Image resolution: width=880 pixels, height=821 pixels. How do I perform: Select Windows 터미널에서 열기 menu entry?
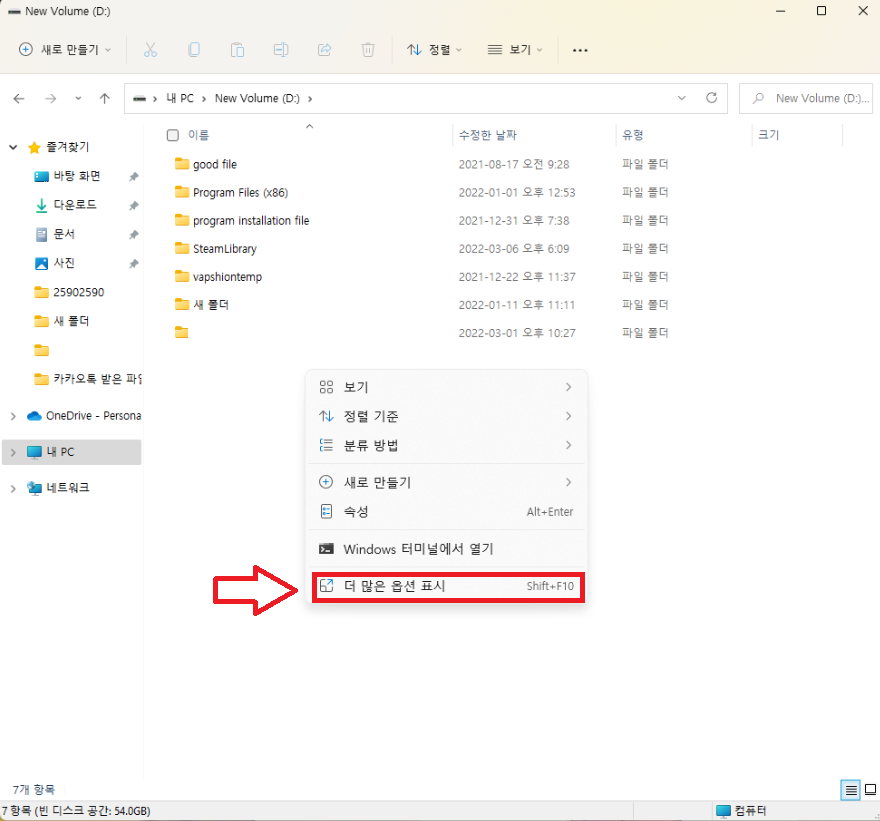click(x=447, y=549)
